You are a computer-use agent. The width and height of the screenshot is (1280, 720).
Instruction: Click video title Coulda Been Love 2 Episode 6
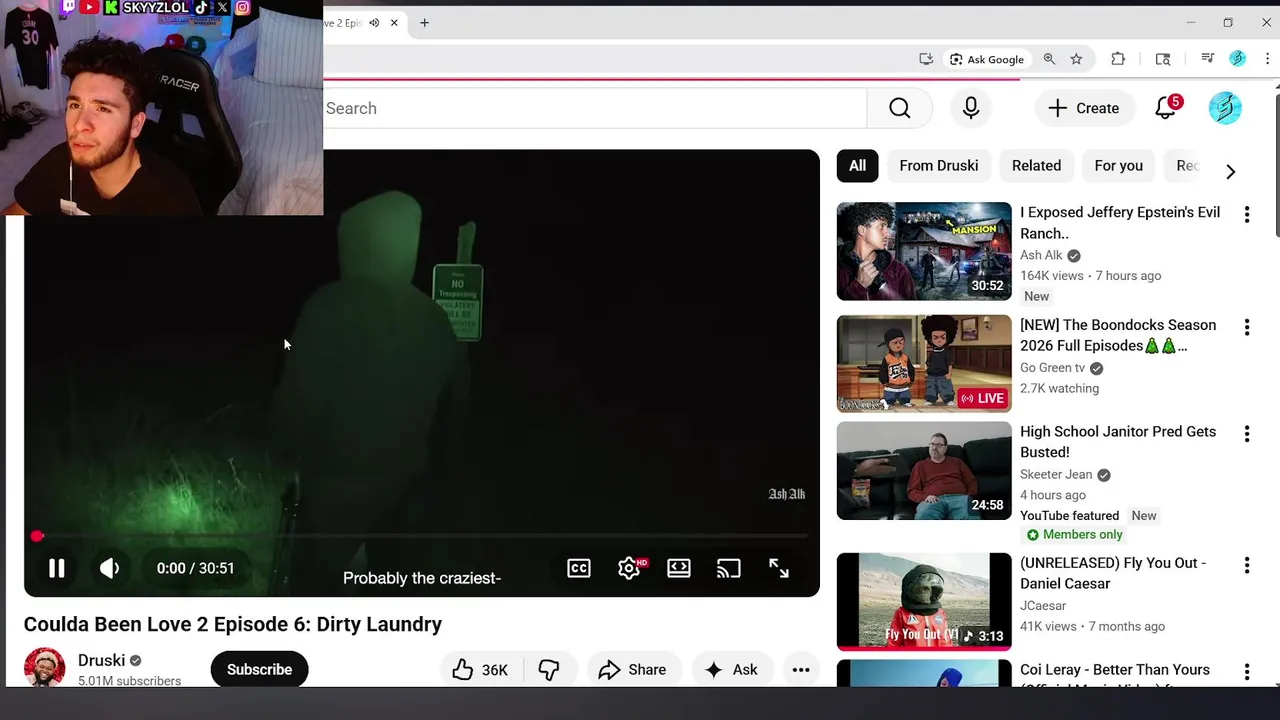(x=233, y=624)
